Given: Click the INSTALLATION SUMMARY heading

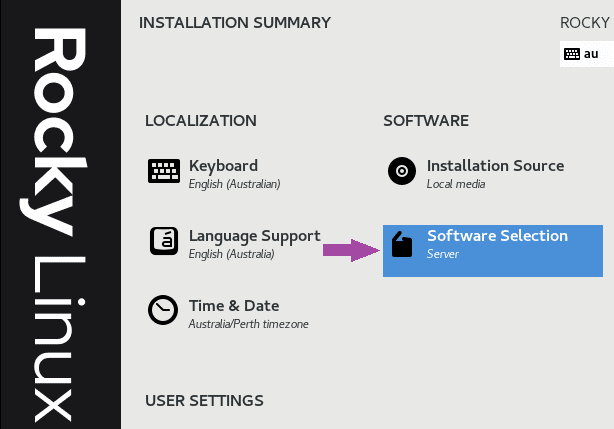Looking at the screenshot, I should 235,23.
